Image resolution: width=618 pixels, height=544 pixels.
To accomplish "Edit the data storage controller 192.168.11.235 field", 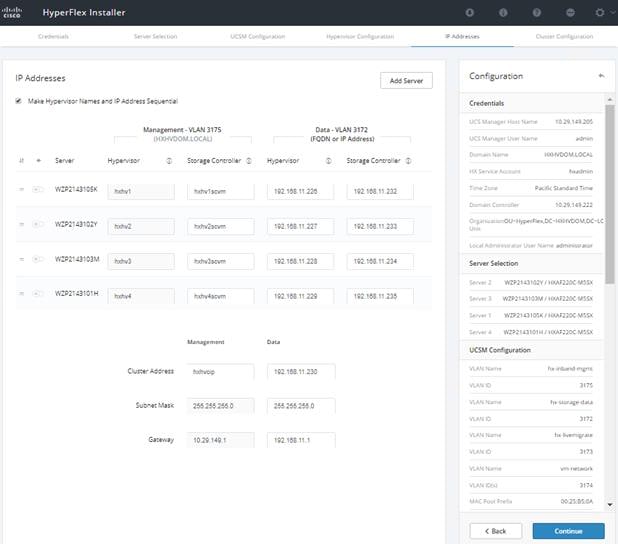I will pos(380,296).
